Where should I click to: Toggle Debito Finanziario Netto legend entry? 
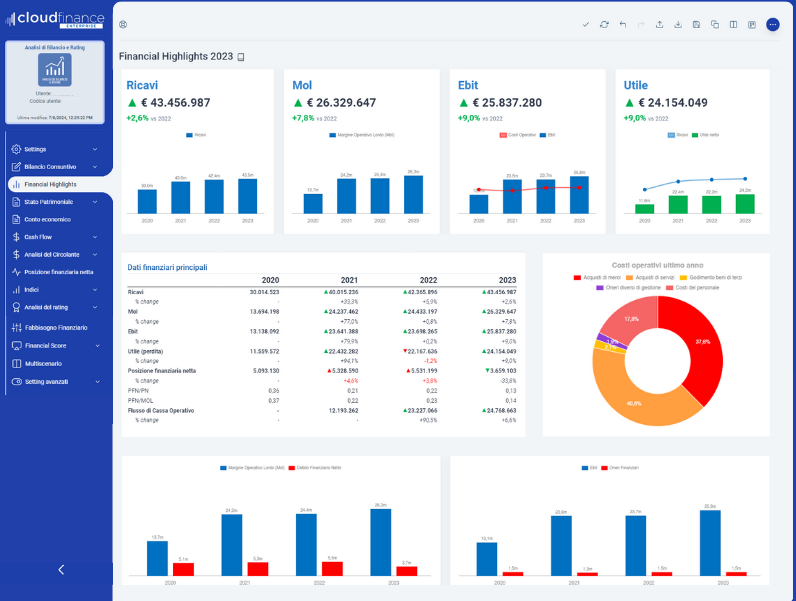(x=315, y=468)
